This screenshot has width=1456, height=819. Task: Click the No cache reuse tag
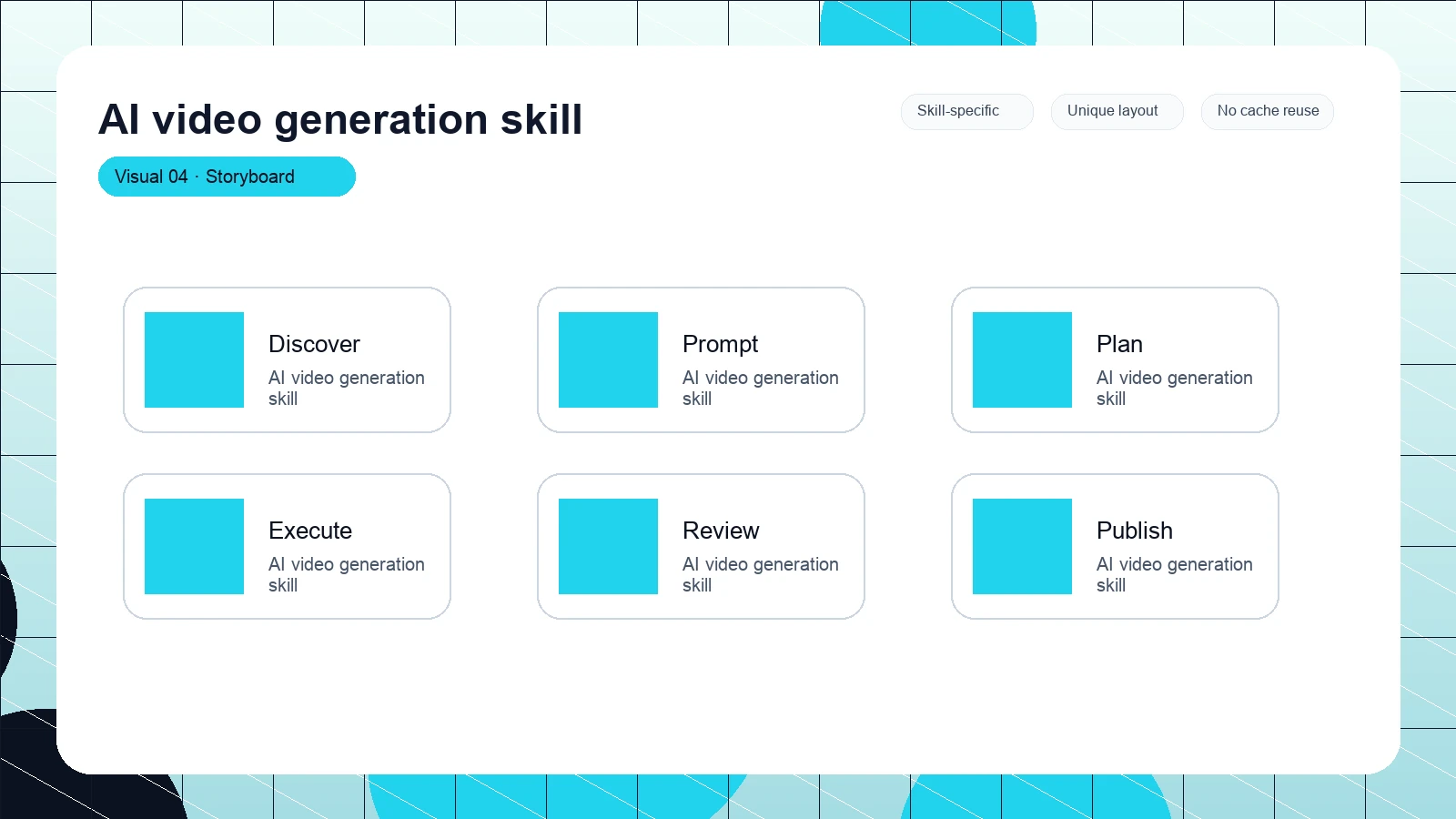coord(1267,111)
